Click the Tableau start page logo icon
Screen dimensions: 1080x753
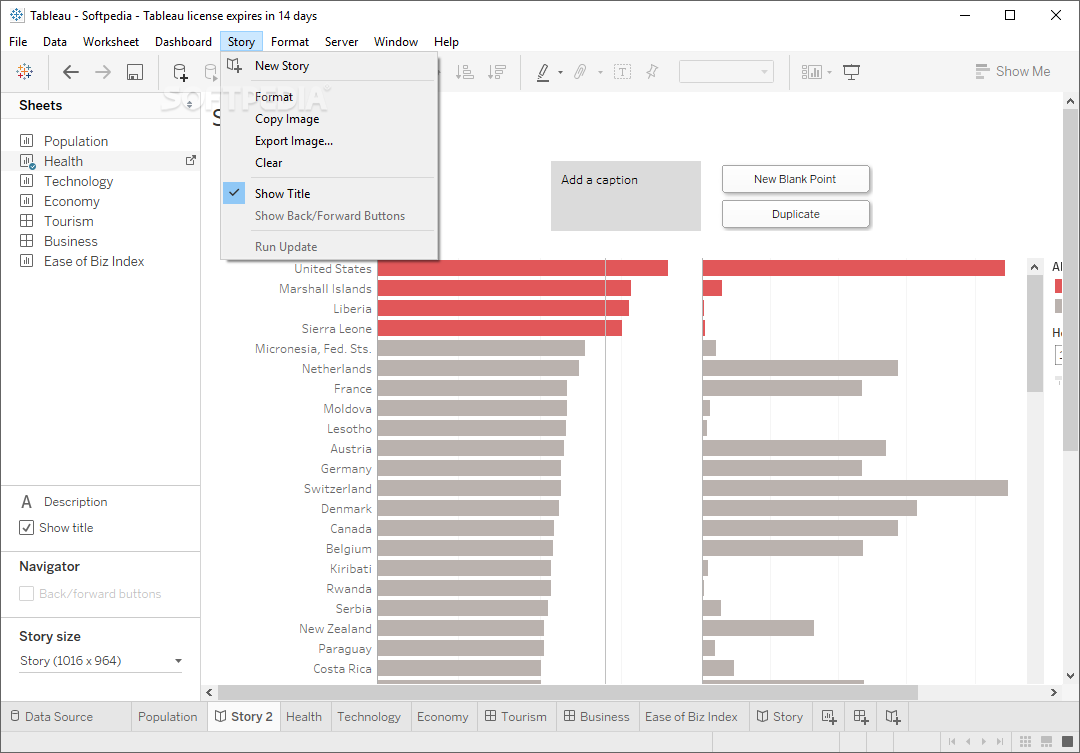[25, 72]
